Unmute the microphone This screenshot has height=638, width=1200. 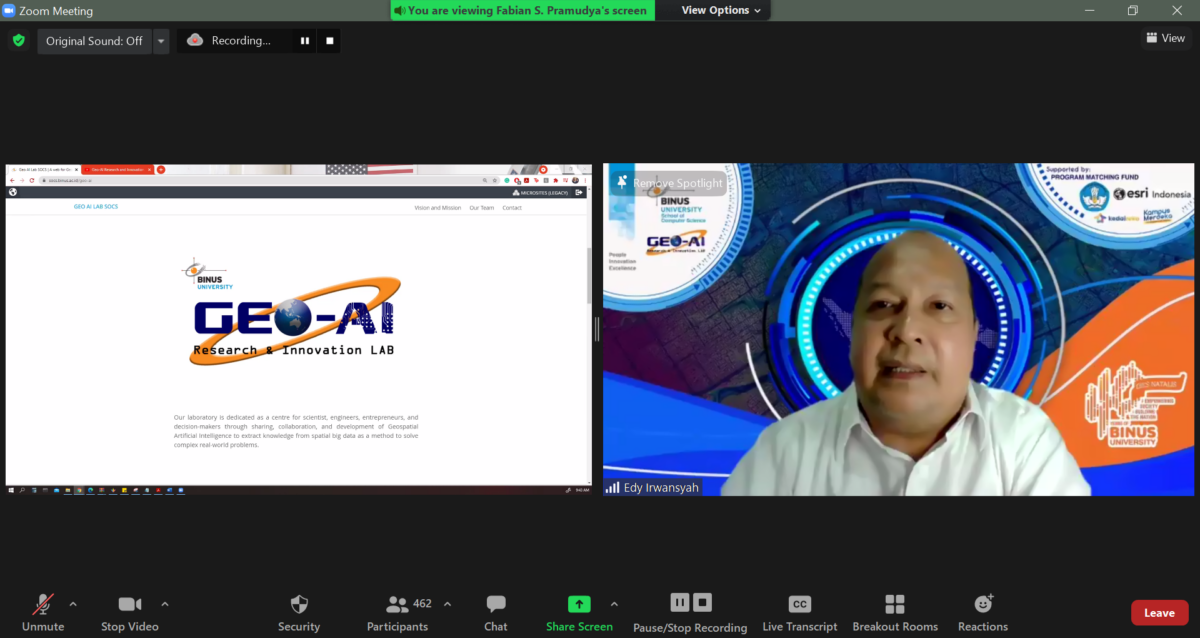coord(43,612)
